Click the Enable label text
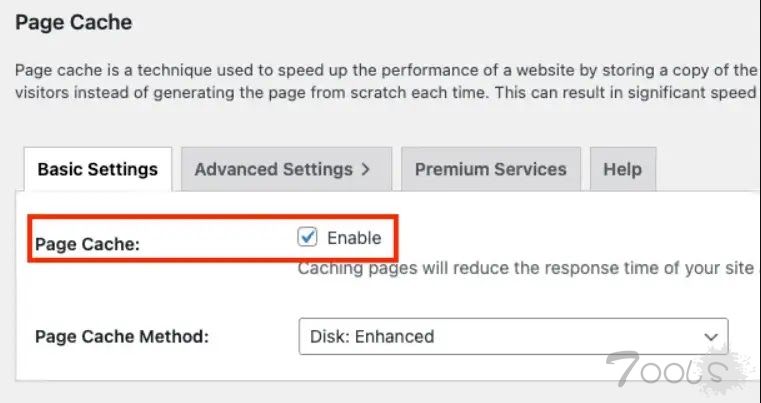The height and width of the screenshot is (403, 761). coord(354,238)
